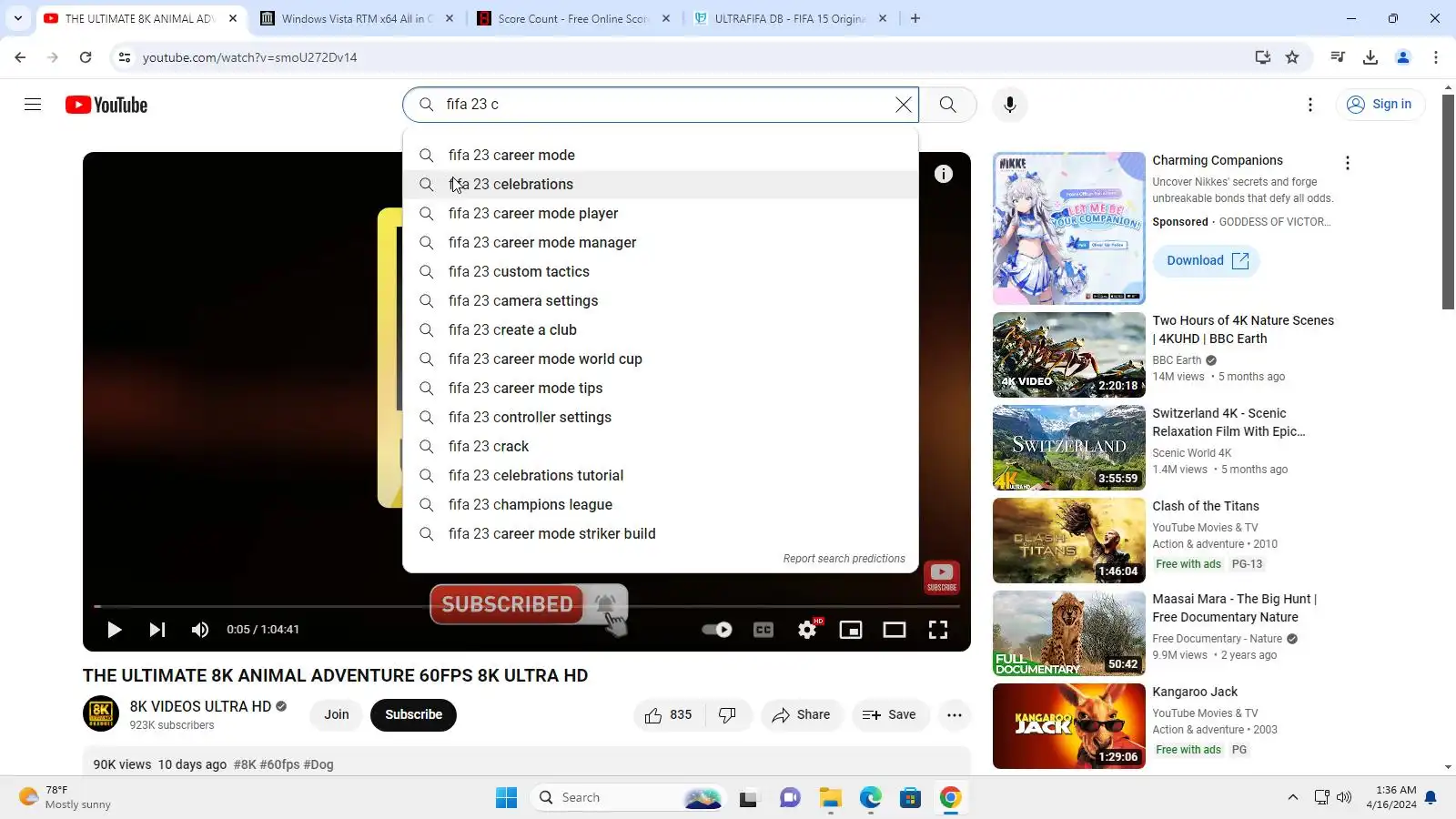1456x819 pixels.
Task: Open the video info card icon
Action: point(944,174)
